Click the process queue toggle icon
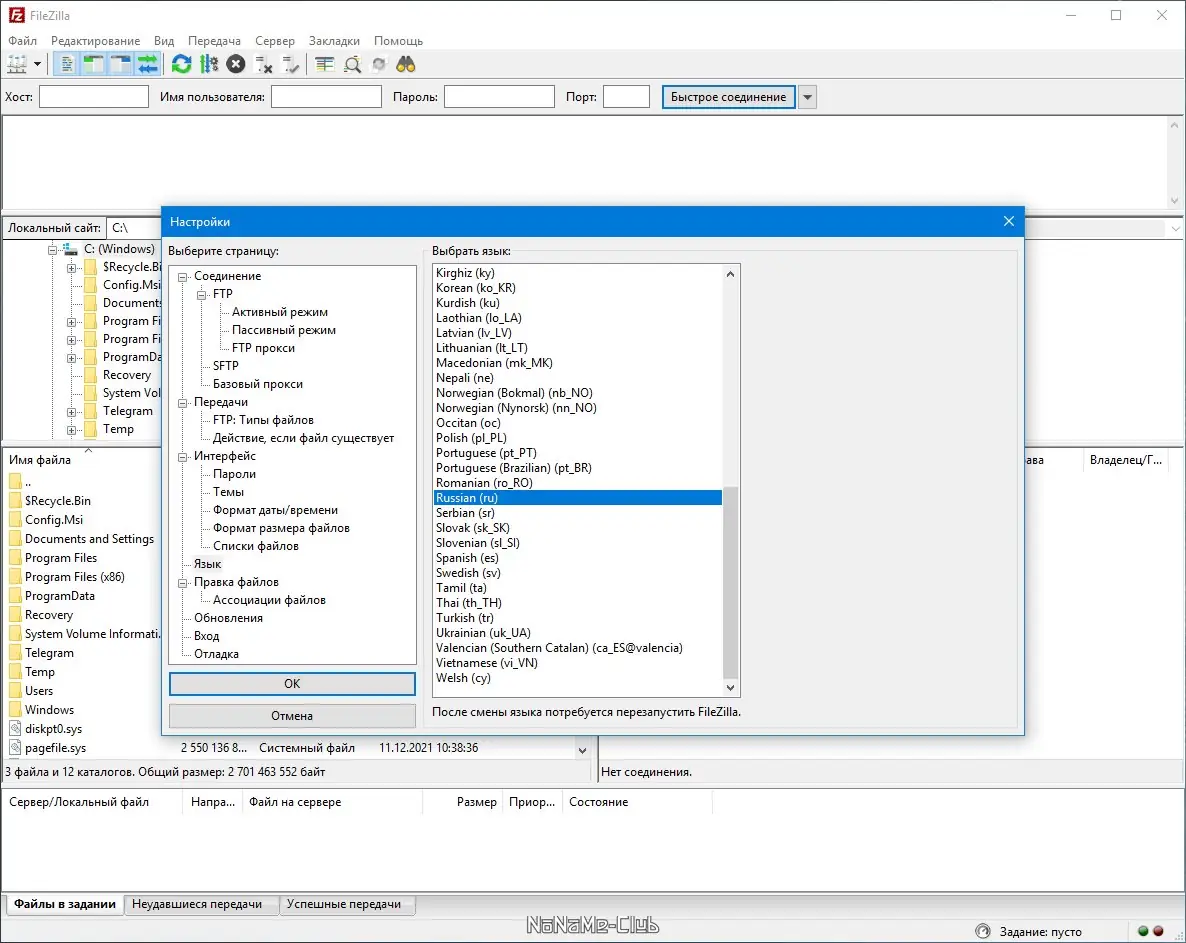Image resolution: width=1186 pixels, height=943 pixels. pos(208,65)
